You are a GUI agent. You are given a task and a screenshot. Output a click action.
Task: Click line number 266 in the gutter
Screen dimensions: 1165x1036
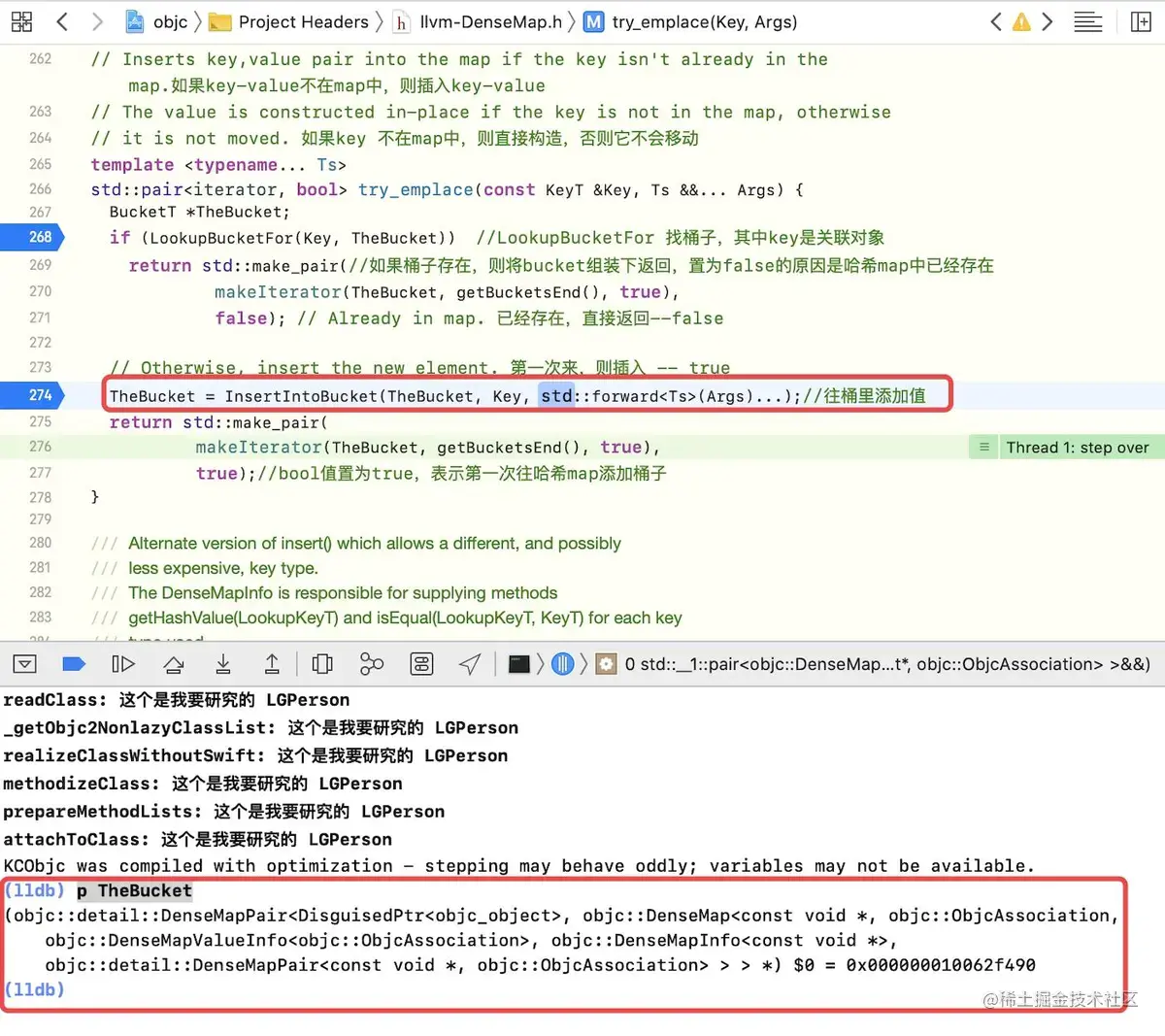[x=41, y=189]
